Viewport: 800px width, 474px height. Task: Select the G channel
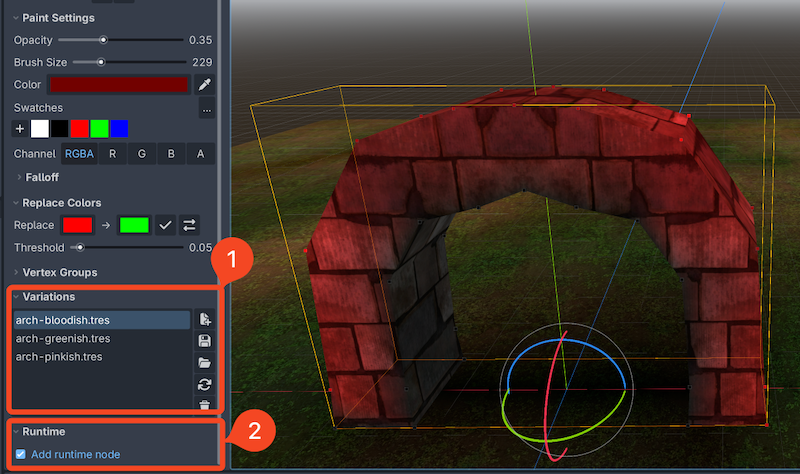point(142,154)
